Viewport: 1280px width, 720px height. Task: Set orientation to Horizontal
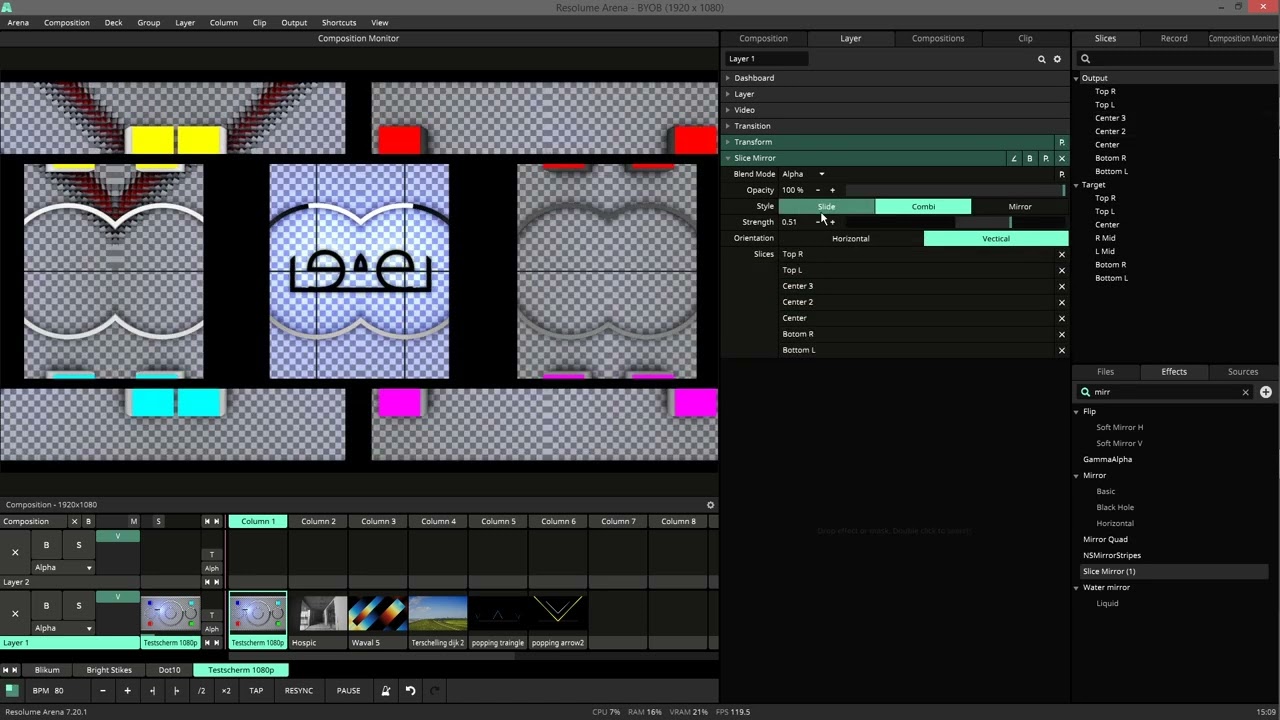(851, 238)
